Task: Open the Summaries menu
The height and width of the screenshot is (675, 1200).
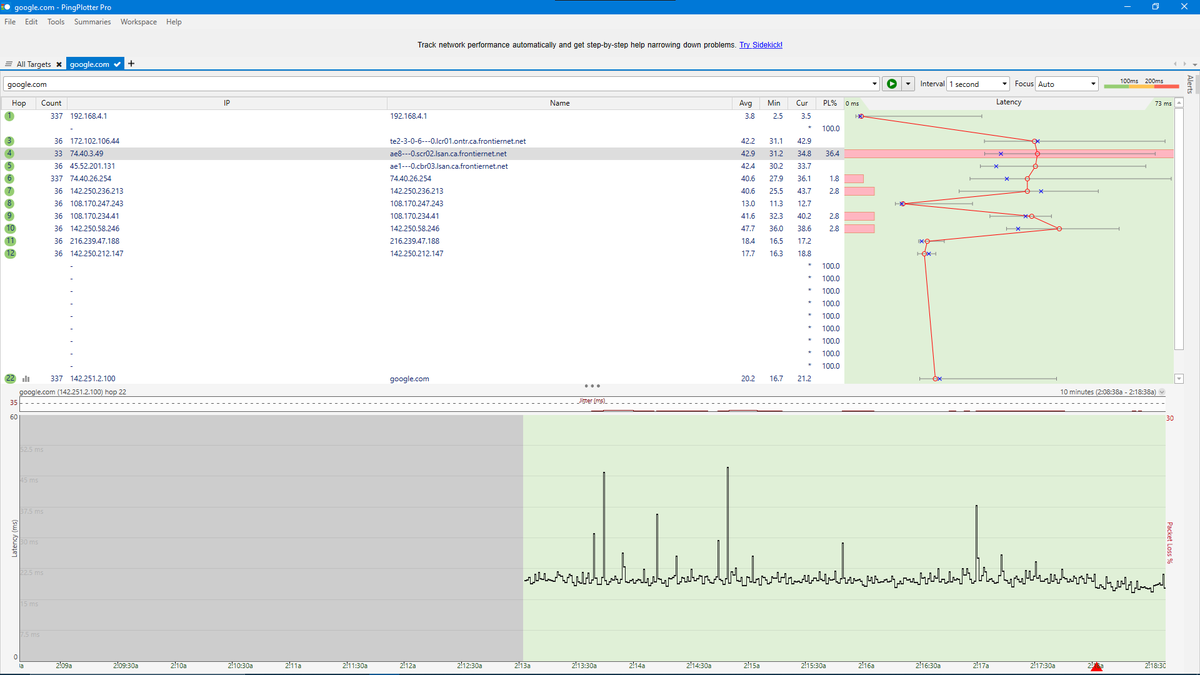Action: tap(92, 22)
